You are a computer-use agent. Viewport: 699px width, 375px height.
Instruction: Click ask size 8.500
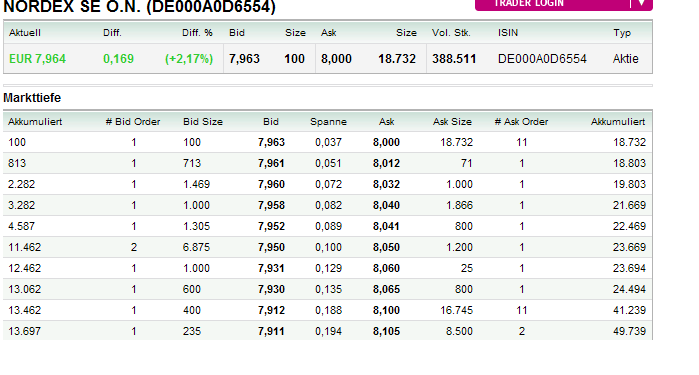coord(459,331)
